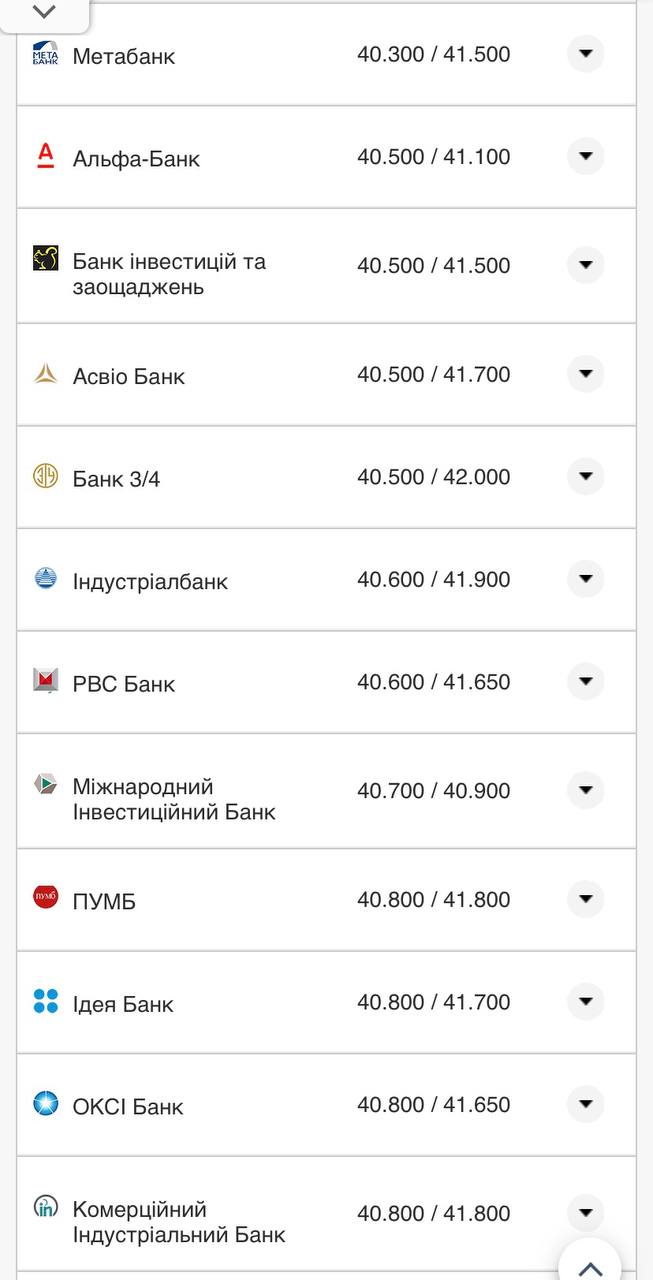653x1280 pixels.
Task: Select the Банк інвестицій та заощаджень logo
Action: coord(44,260)
